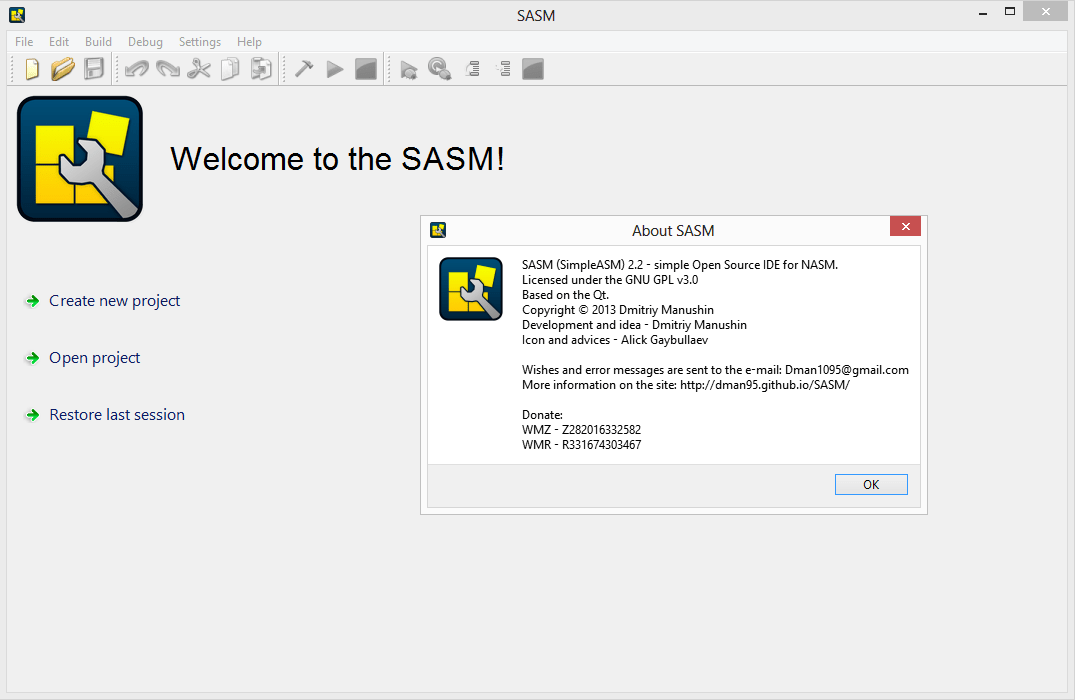Open a file with the folder toolbar icon

click(62, 68)
